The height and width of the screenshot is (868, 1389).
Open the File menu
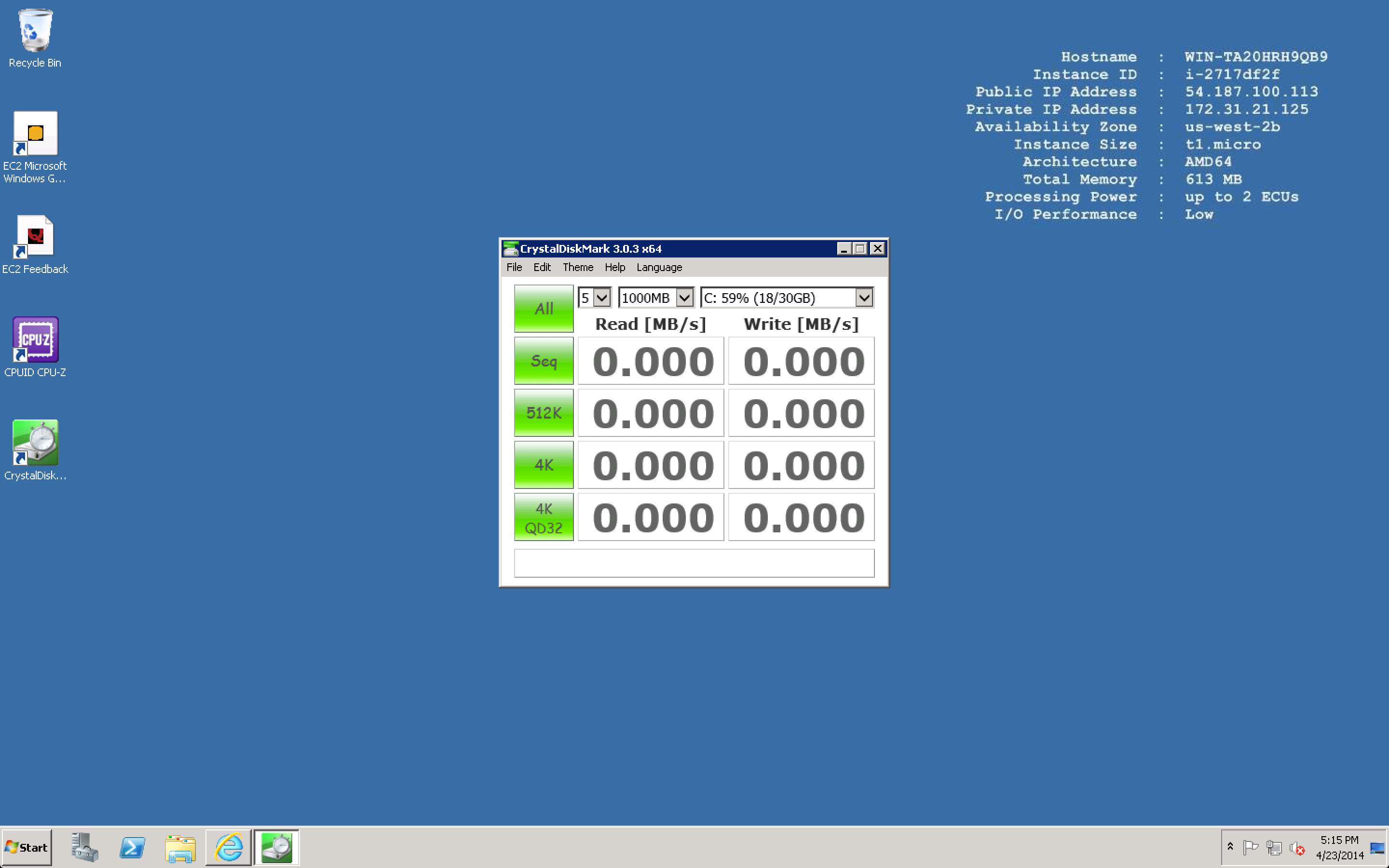[x=514, y=268]
